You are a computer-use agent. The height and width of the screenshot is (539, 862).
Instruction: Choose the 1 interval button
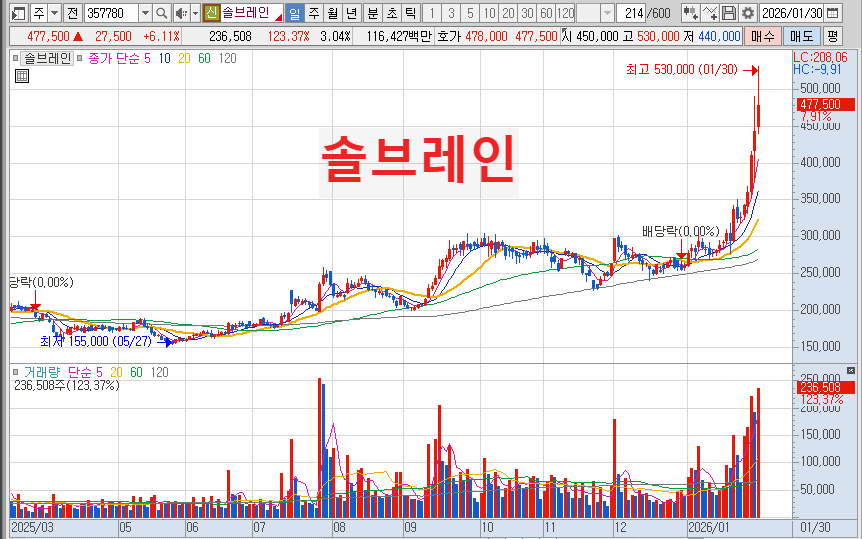click(x=432, y=13)
